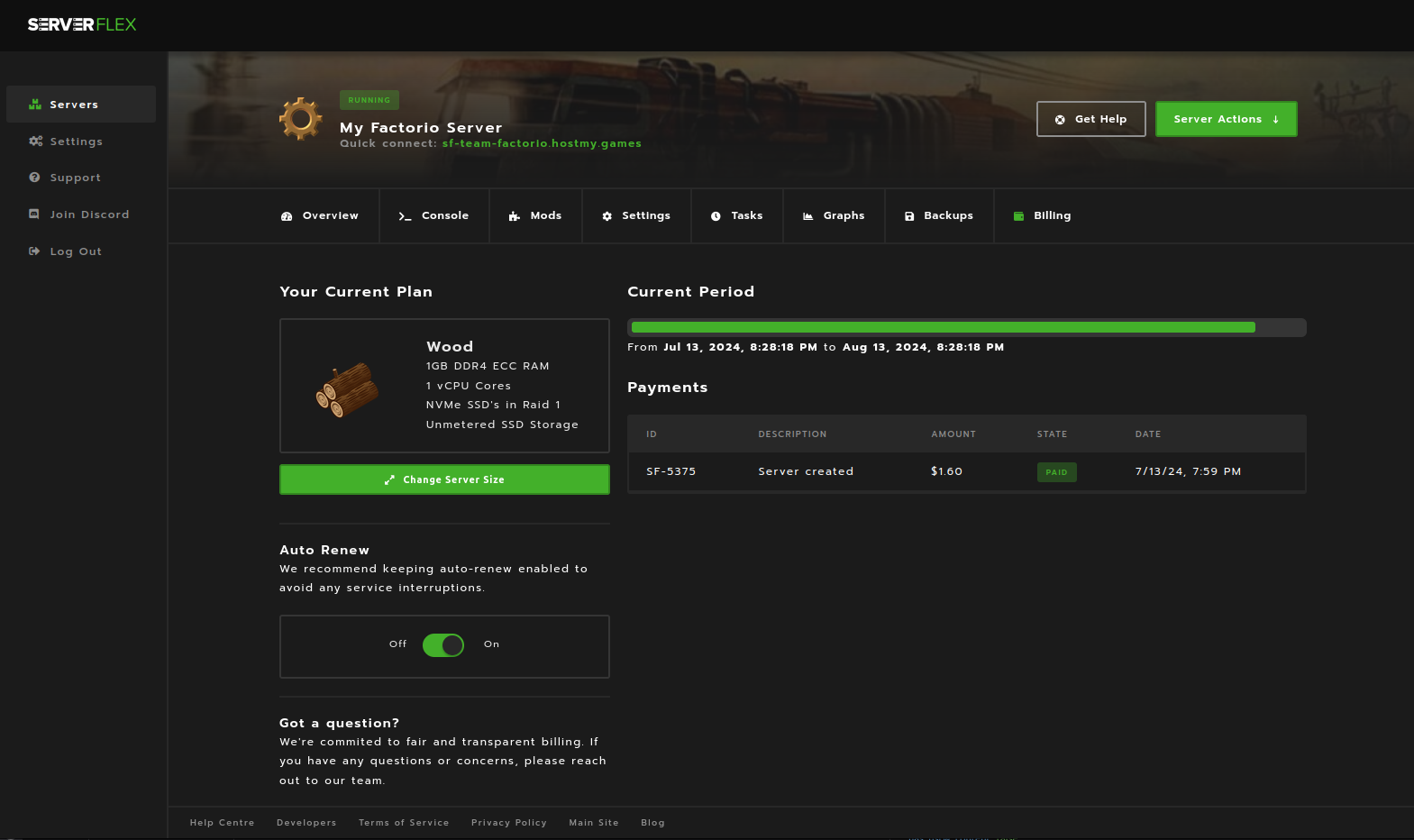Click the Get Help button

pos(1091,119)
